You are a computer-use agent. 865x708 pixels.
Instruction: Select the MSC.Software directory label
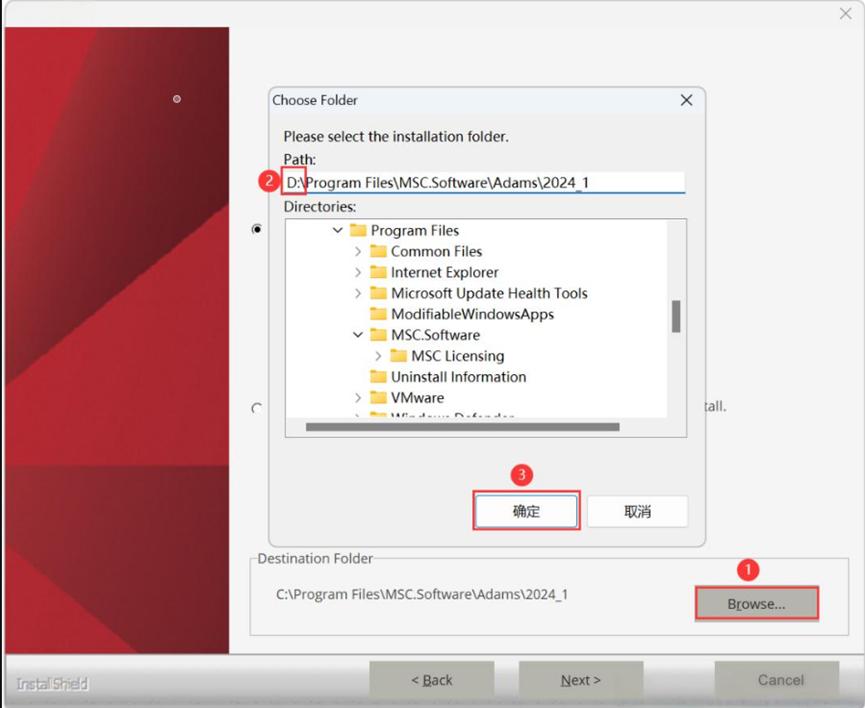click(435, 335)
